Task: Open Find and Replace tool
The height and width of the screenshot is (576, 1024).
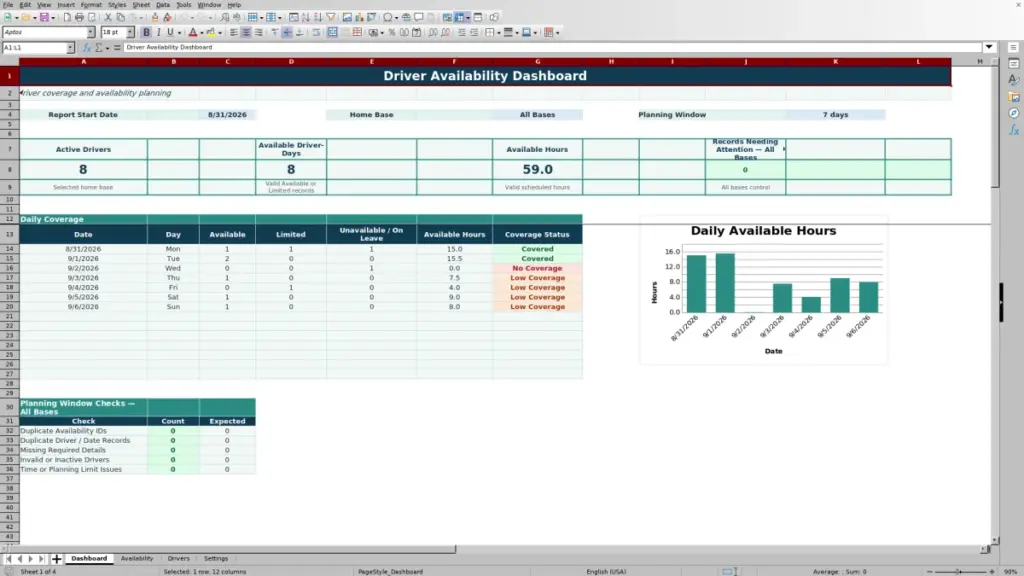Action: tap(225, 17)
